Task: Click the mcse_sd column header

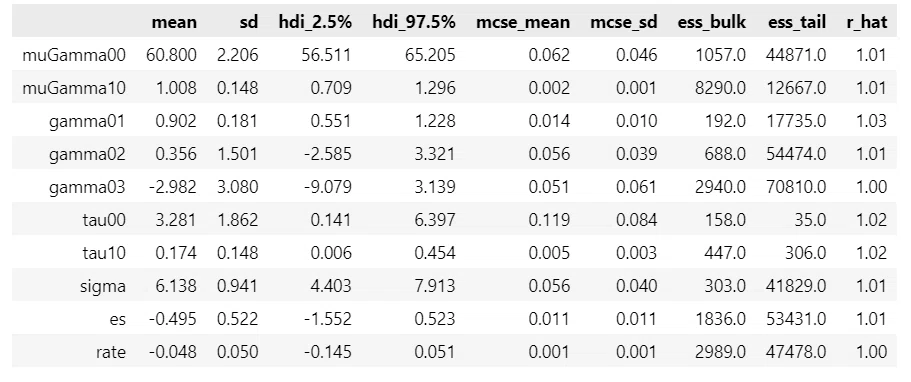Action: click(623, 22)
